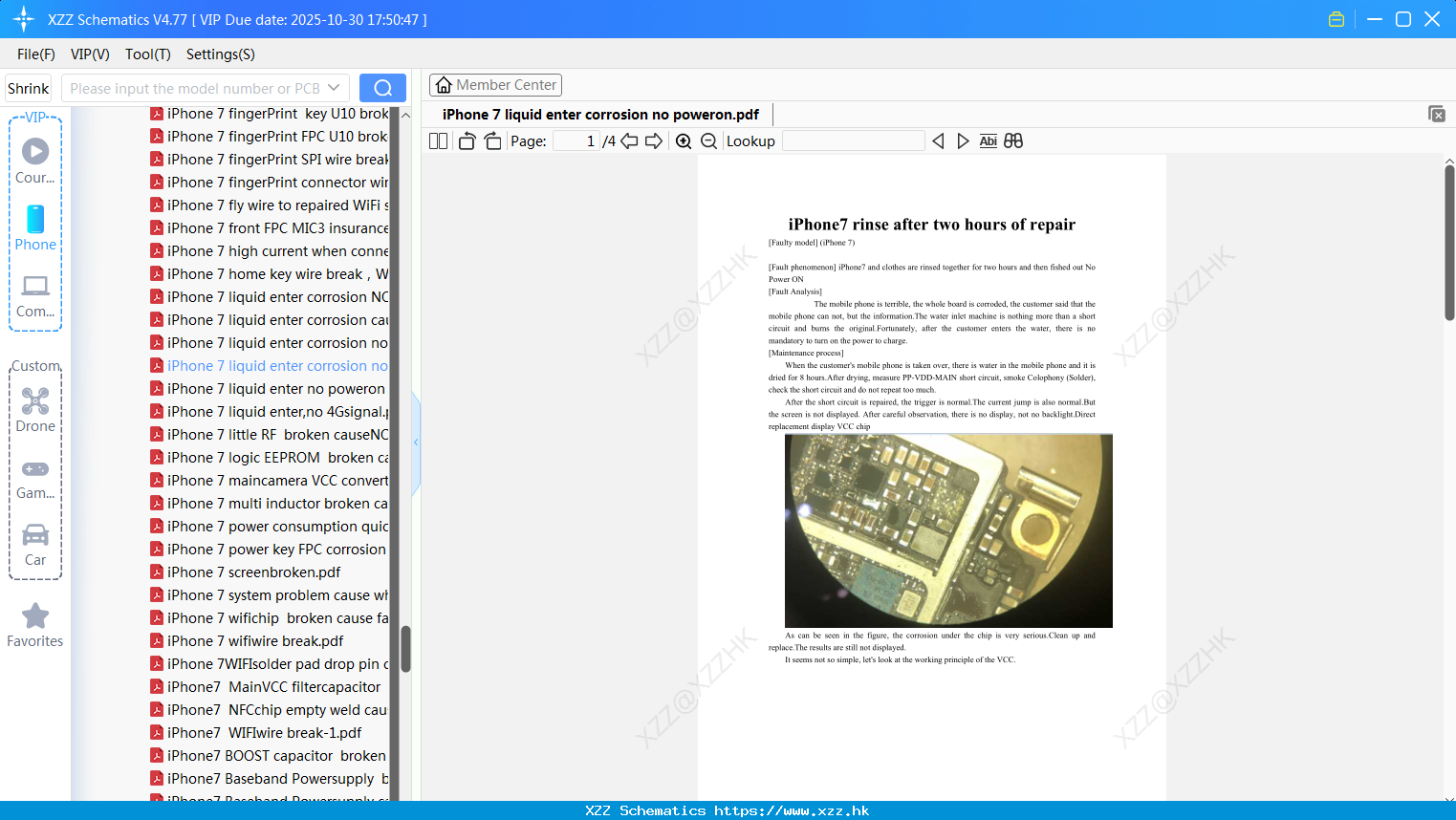The width and height of the screenshot is (1456, 820).
Task: Open iPhone 7 front FPC MIC3 insurance file
Action: point(270,228)
